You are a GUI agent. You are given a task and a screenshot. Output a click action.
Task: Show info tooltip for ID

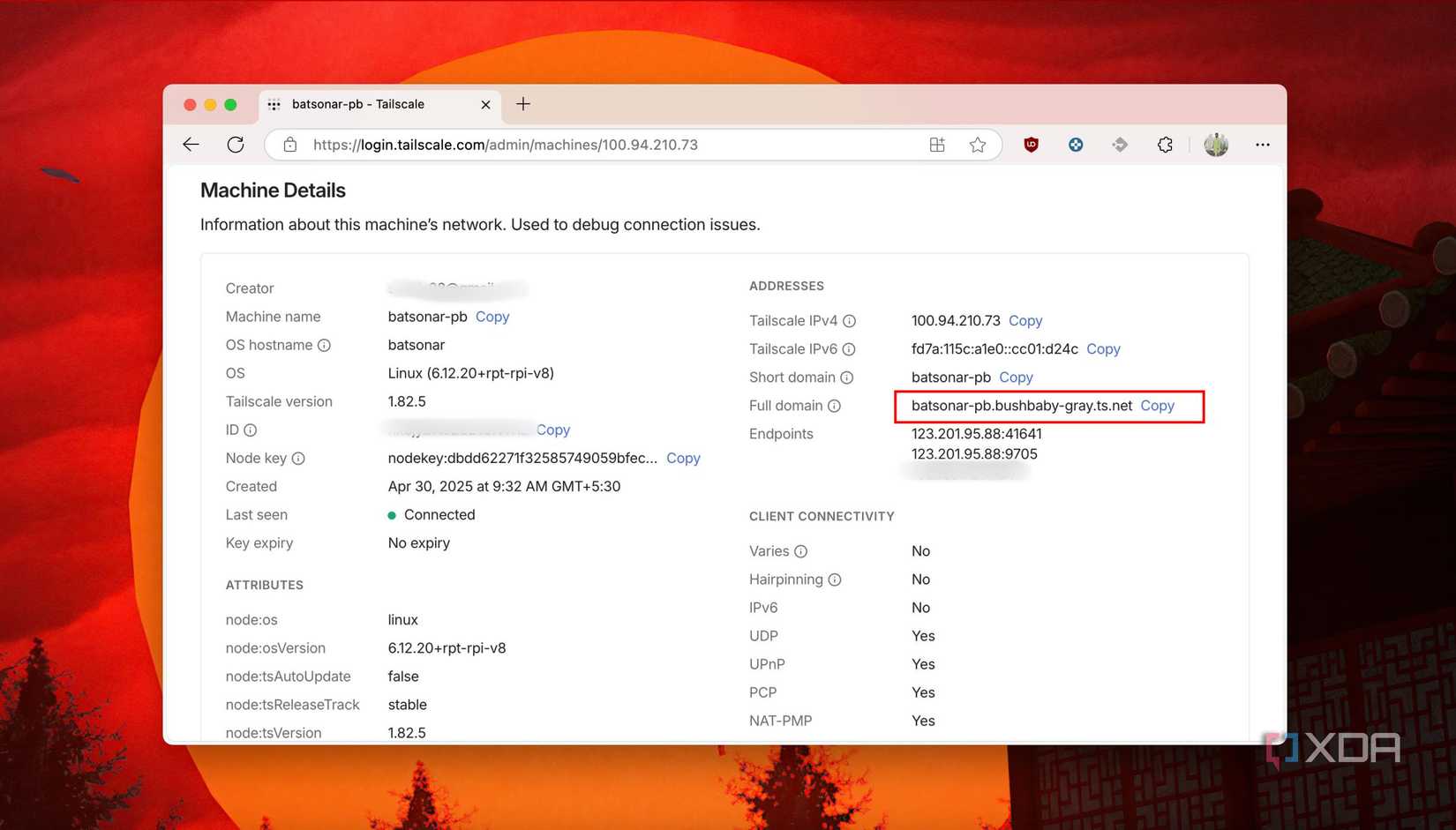pos(251,430)
